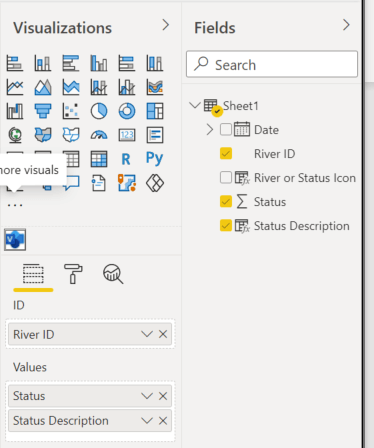This screenshot has width=374, height=448.
Task: Select line and clustered column chart
Action: pyautogui.click(x=127, y=87)
